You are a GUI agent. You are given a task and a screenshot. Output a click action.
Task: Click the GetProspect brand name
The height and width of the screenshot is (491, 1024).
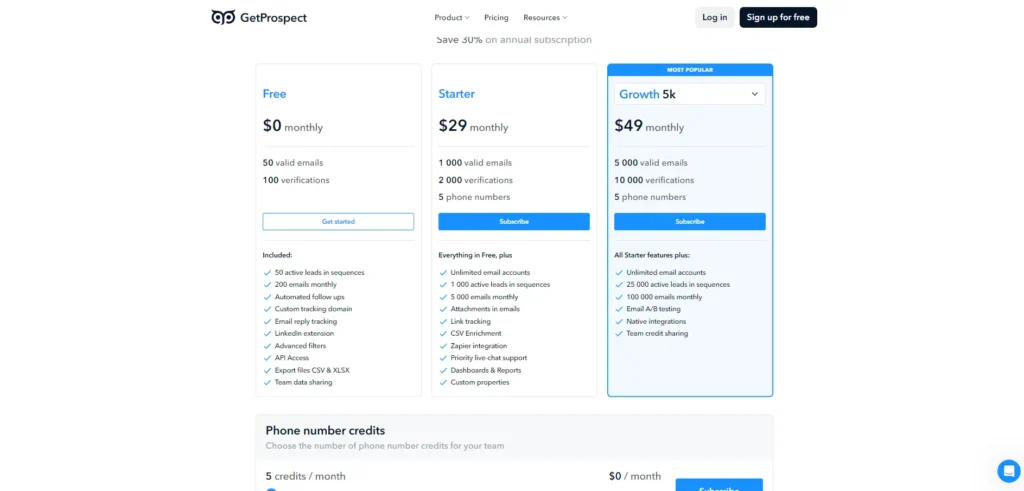point(273,18)
